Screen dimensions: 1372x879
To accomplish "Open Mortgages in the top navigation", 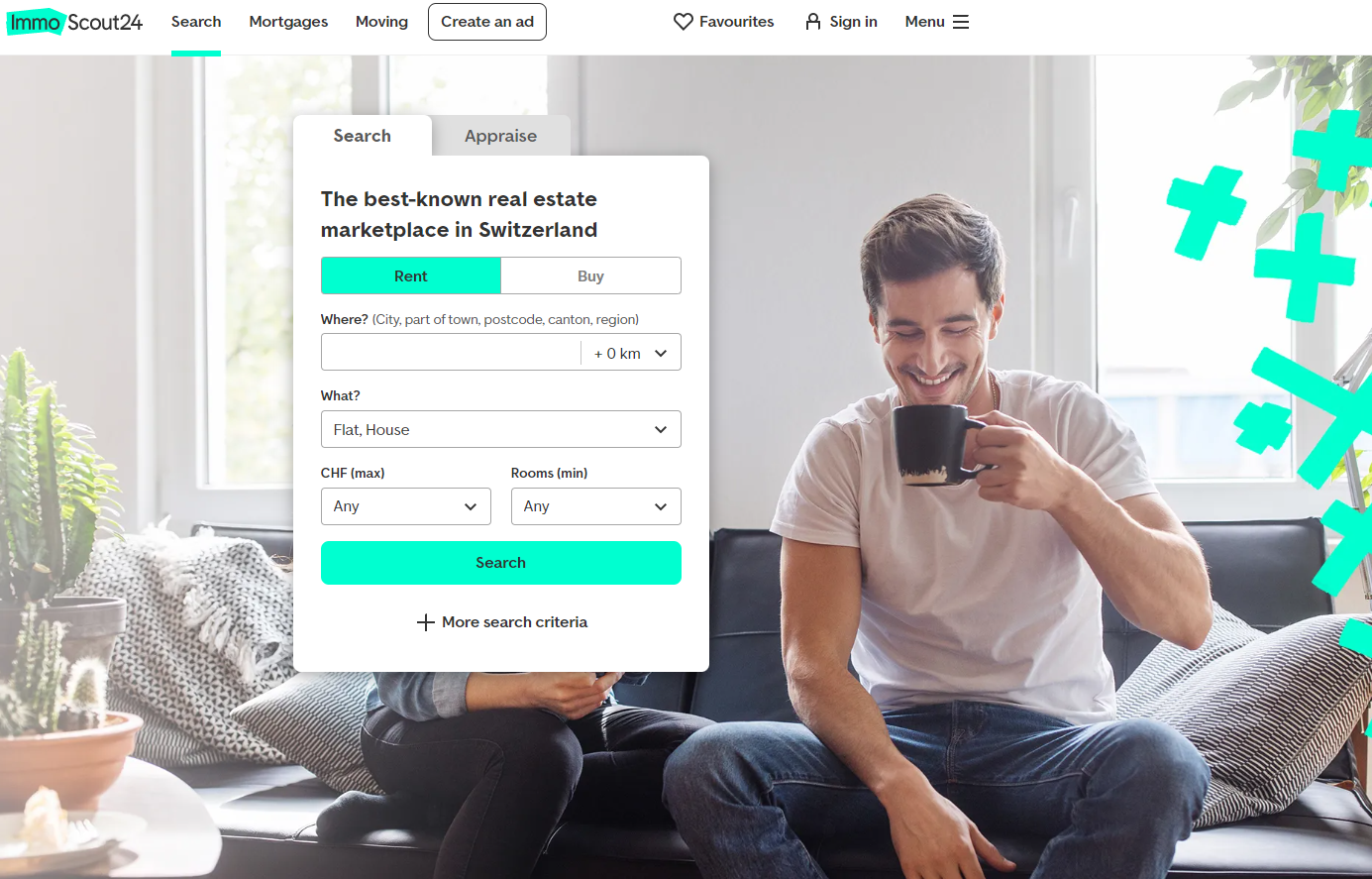I will (288, 22).
